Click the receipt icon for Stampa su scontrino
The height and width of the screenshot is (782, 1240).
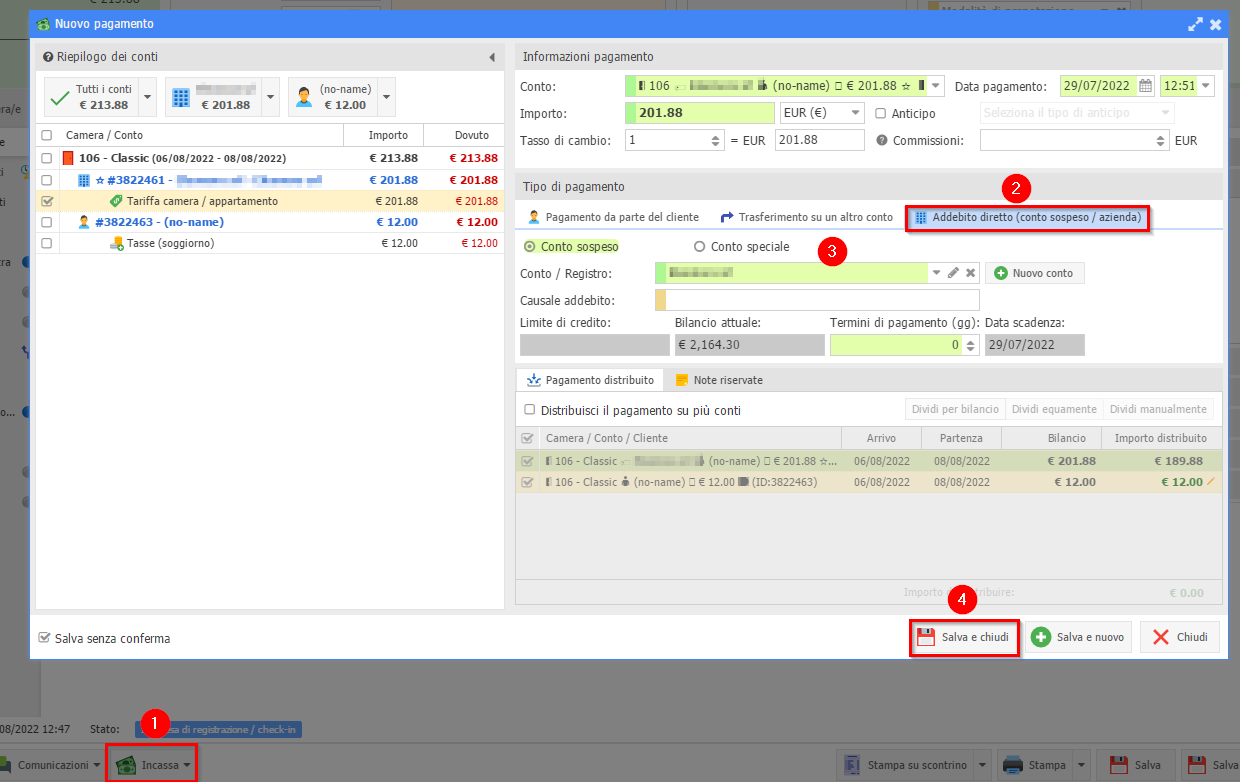click(x=852, y=765)
